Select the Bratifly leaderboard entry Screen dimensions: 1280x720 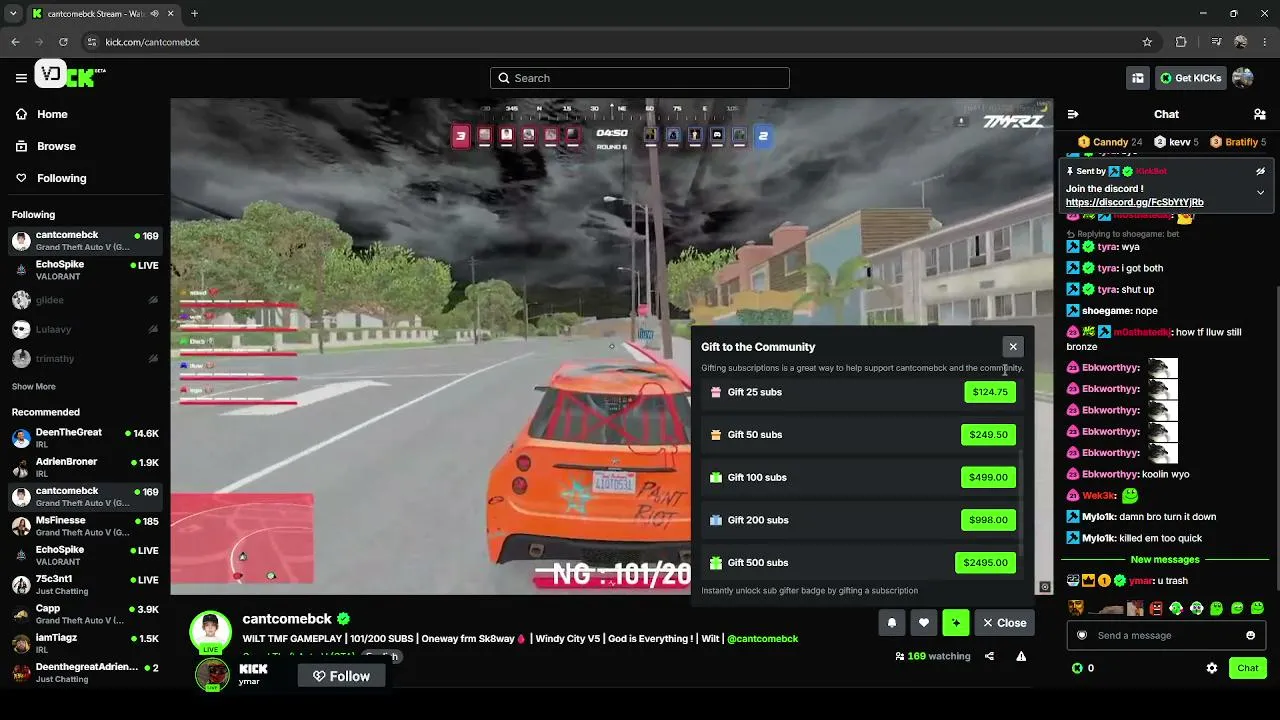pos(1238,142)
